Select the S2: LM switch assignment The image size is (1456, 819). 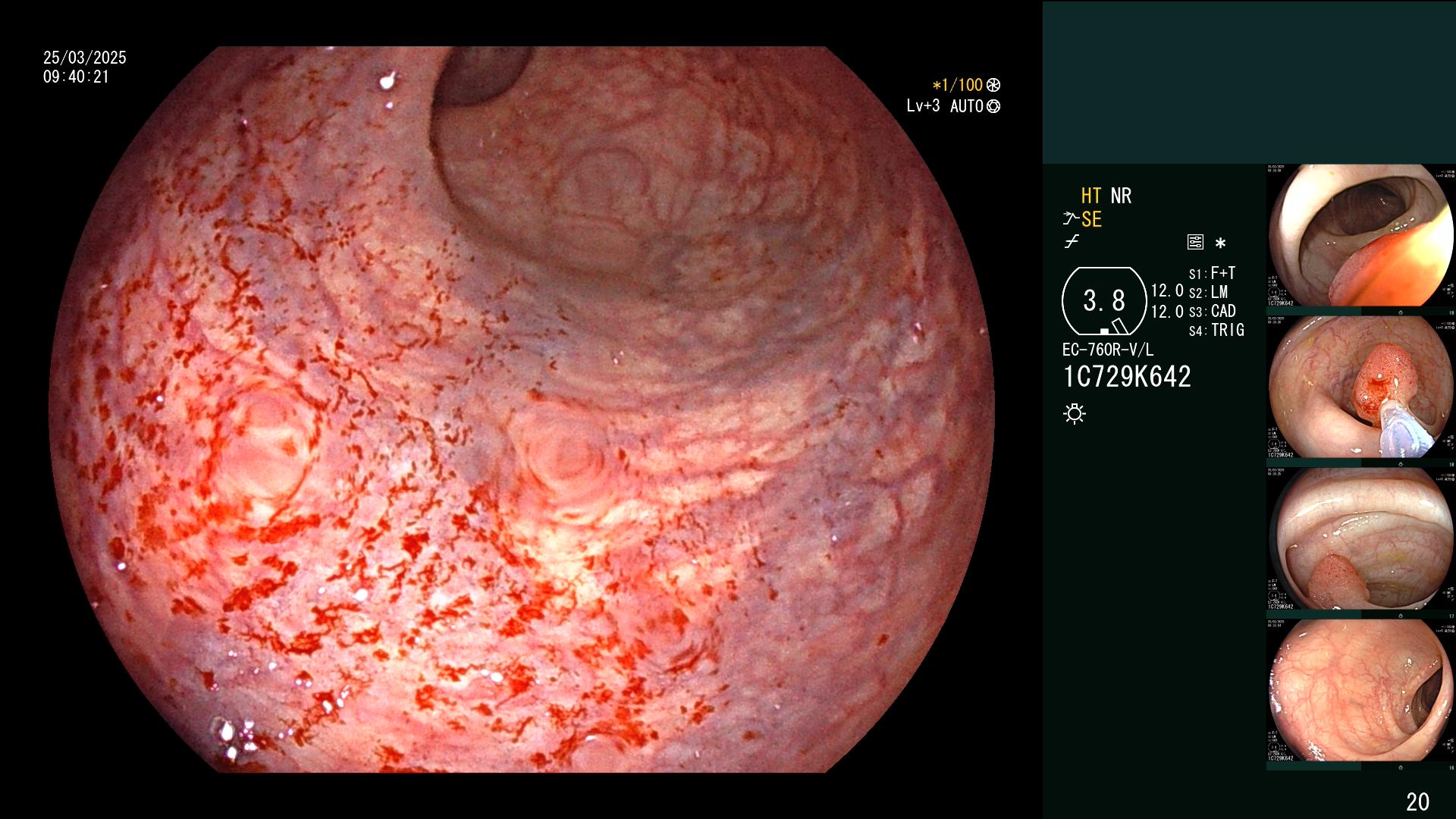(x=1208, y=292)
